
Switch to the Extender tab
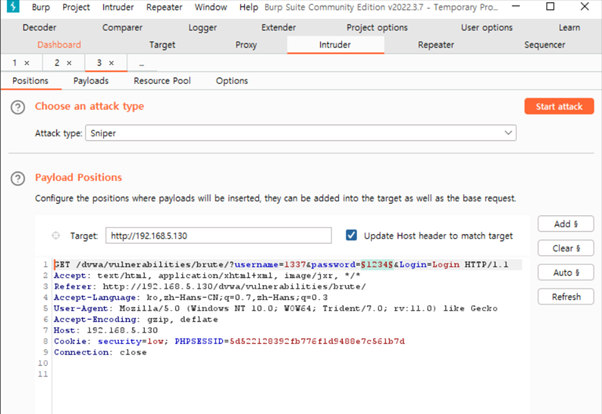[x=278, y=28]
